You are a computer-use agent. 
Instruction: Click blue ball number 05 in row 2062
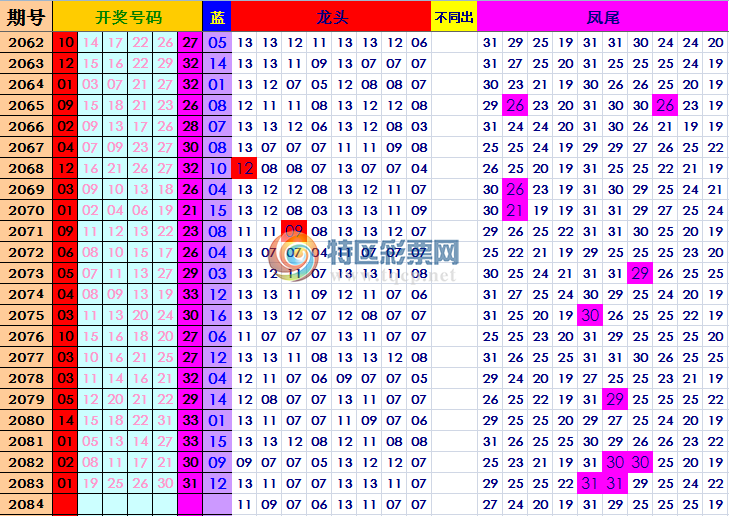click(218, 42)
